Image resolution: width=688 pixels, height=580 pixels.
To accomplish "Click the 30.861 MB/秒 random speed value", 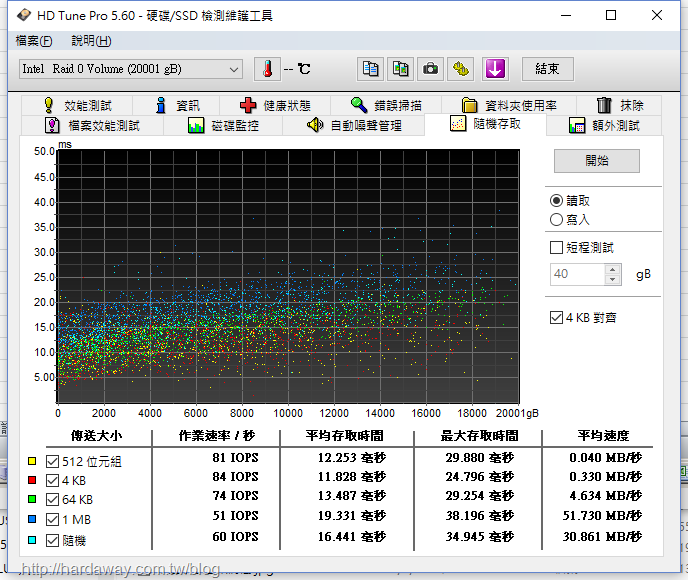I will 602,537.
